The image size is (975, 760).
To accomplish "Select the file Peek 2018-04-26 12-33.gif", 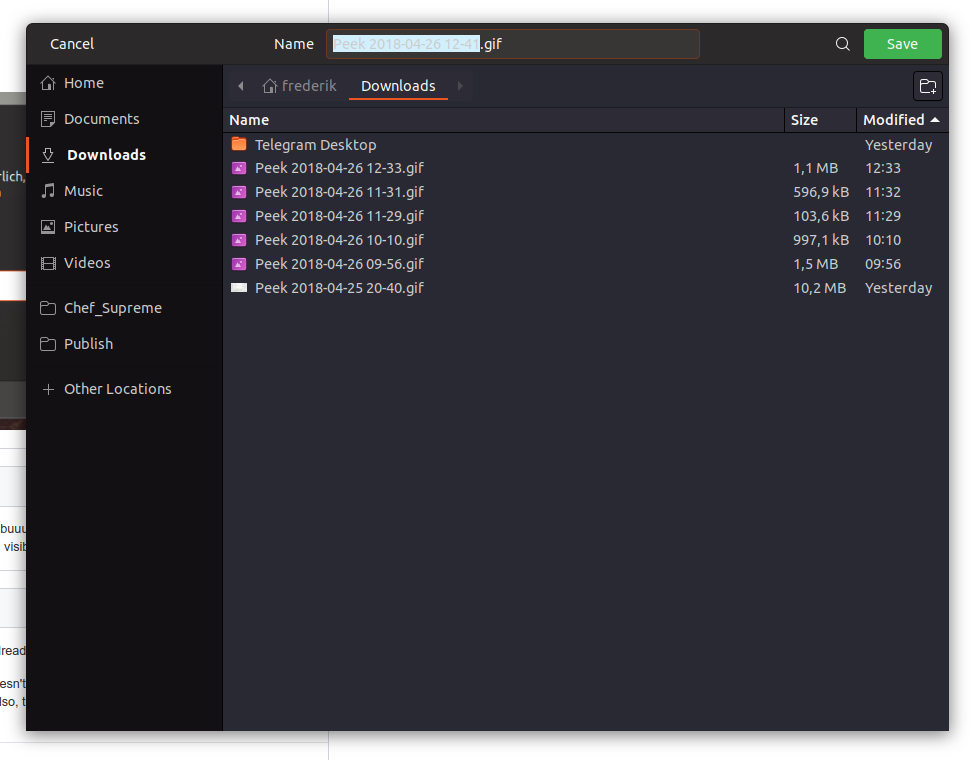I will point(585,168).
